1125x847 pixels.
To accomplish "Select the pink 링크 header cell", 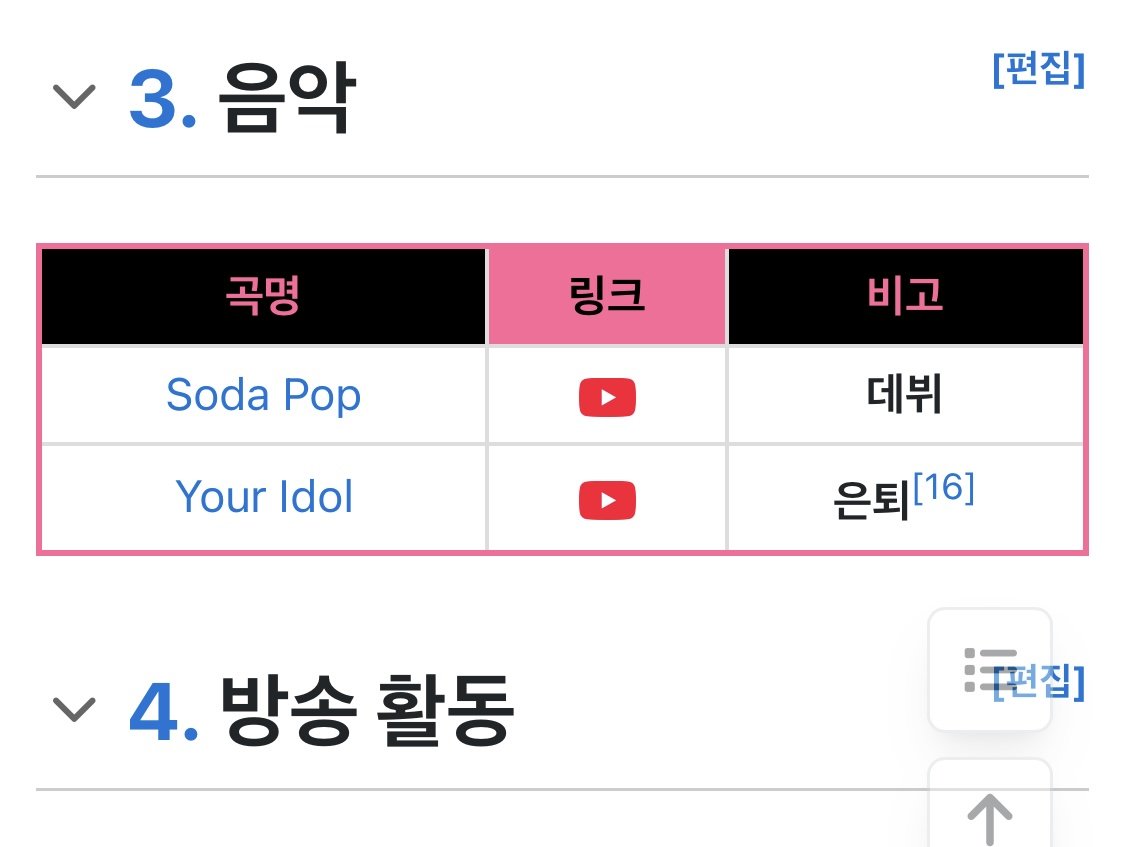I will [x=607, y=296].
